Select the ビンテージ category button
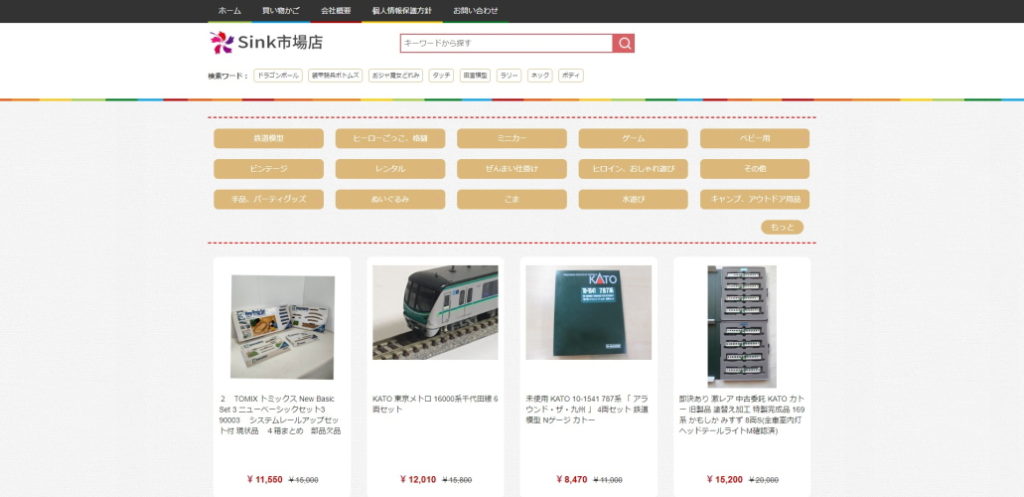Image resolution: width=1024 pixels, height=497 pixels. click(268, 169)
